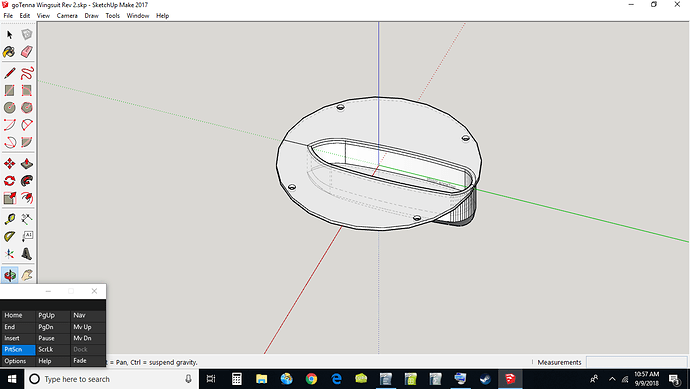The width and height of the screenshot is (690, 389).
Task: Pick the Tape Measure tool
Action: [x=10, y=219]
